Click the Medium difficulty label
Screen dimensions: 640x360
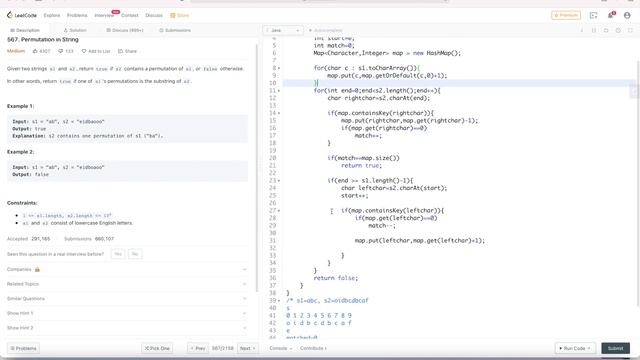tap(16, 51)
